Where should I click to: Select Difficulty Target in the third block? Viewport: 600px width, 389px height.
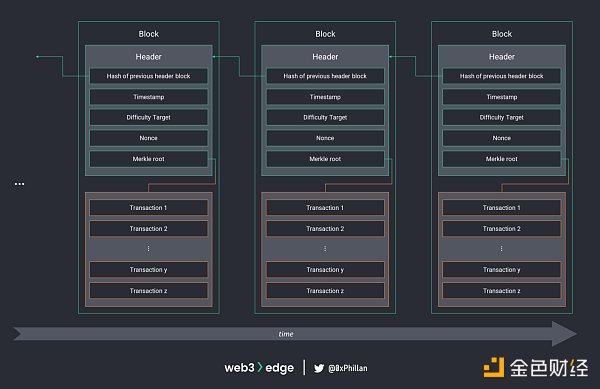[502, 117]
